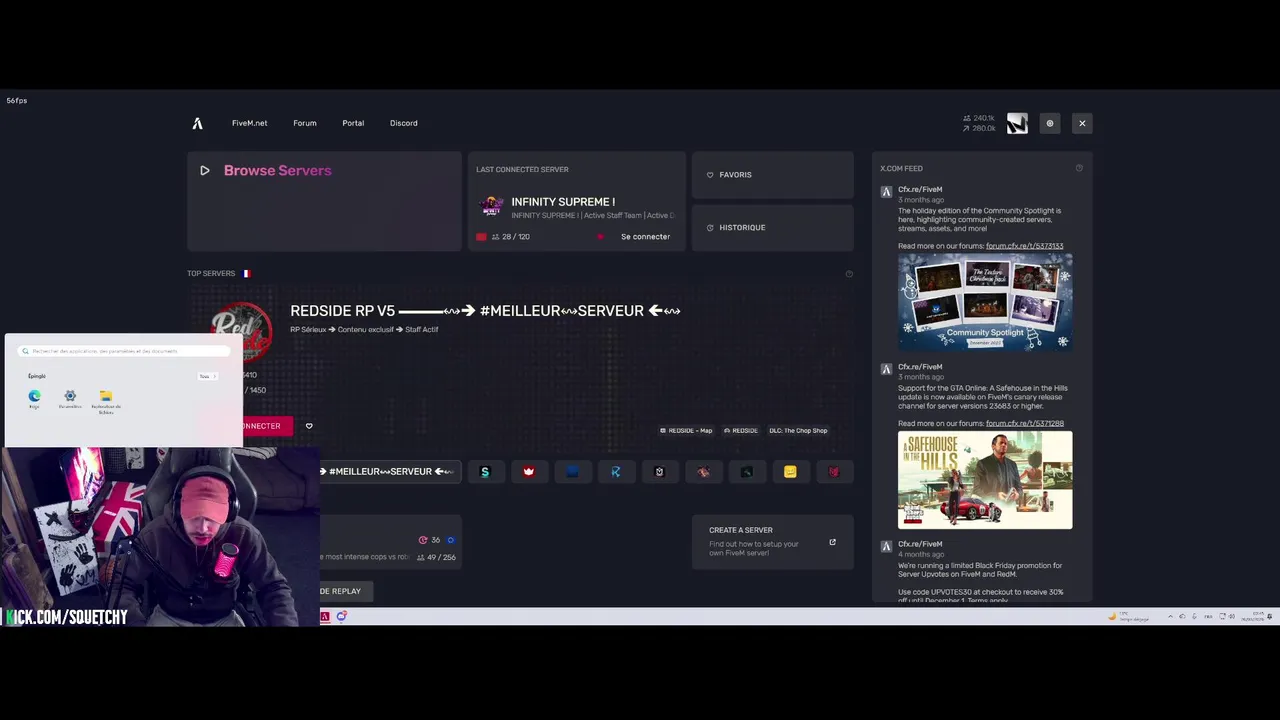Screen dimensions: 1280x720
Task: Click the first Cfx.re/FiveM post author
Action: tap(920, 190)
